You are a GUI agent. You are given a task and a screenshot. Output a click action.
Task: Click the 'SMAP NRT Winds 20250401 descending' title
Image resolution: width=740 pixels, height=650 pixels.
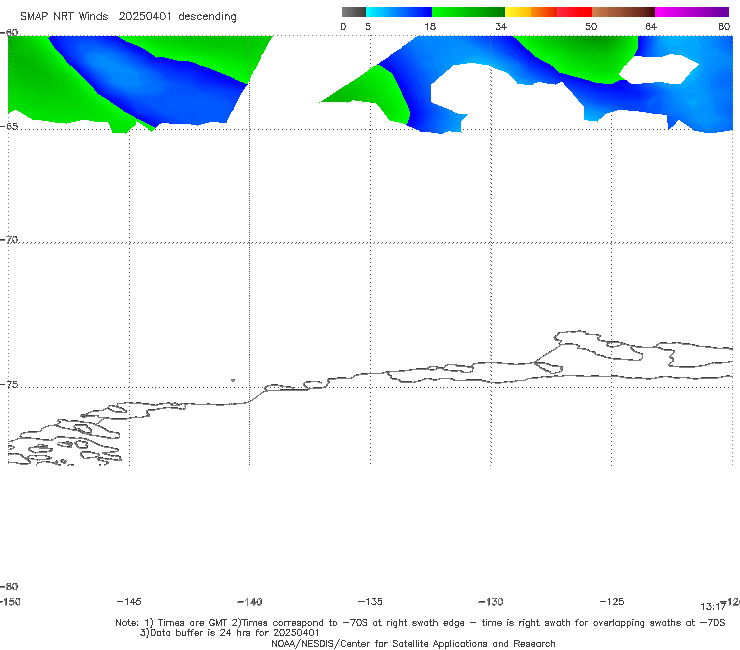128,16
